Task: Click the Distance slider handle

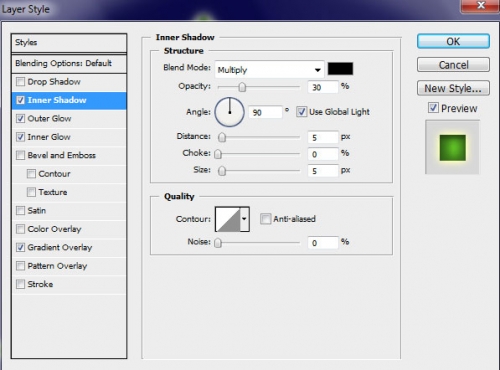Action: [x=222, y=137]
